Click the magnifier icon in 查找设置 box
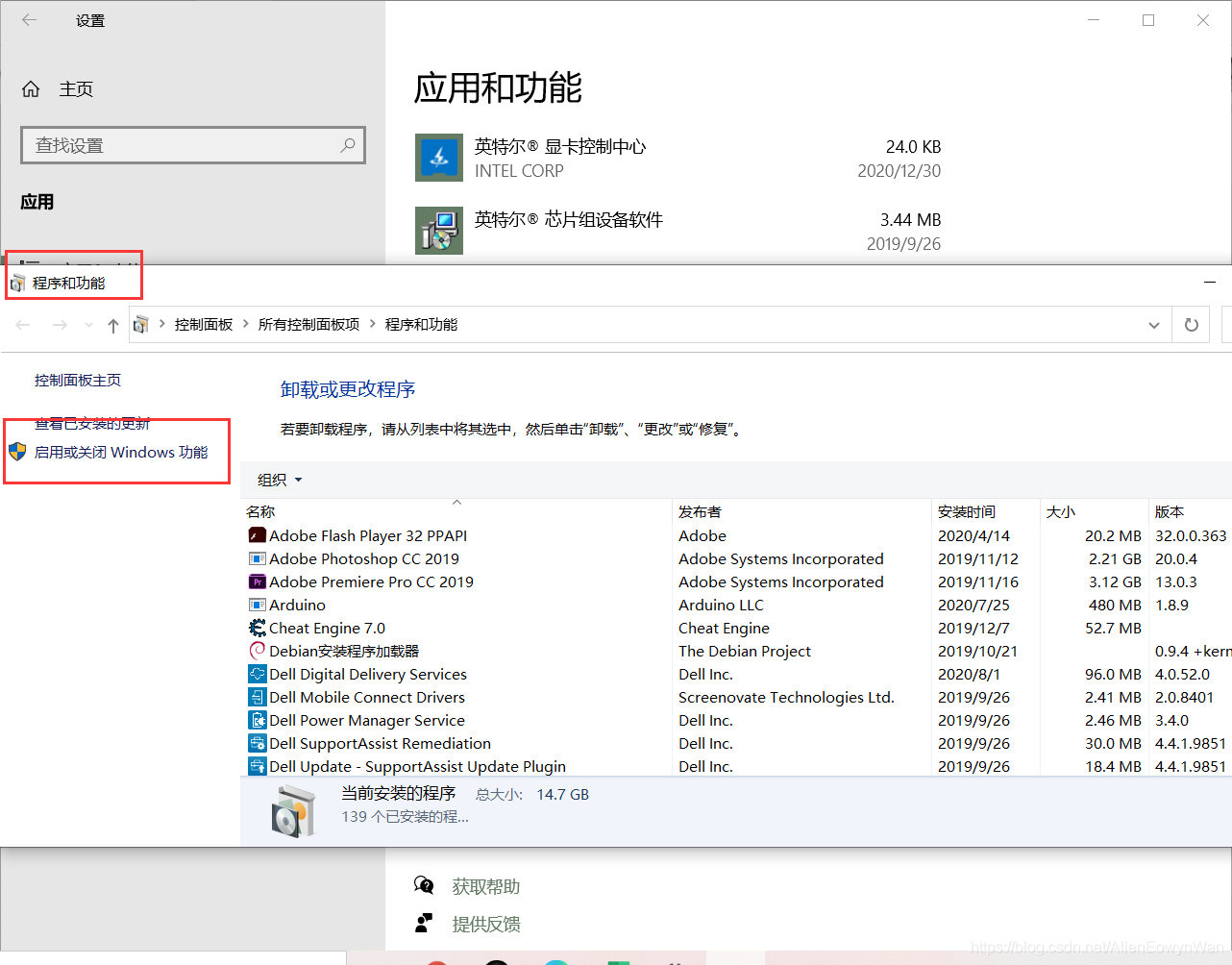This screenshot has width=1232, height=965. [x=348, y=144]
